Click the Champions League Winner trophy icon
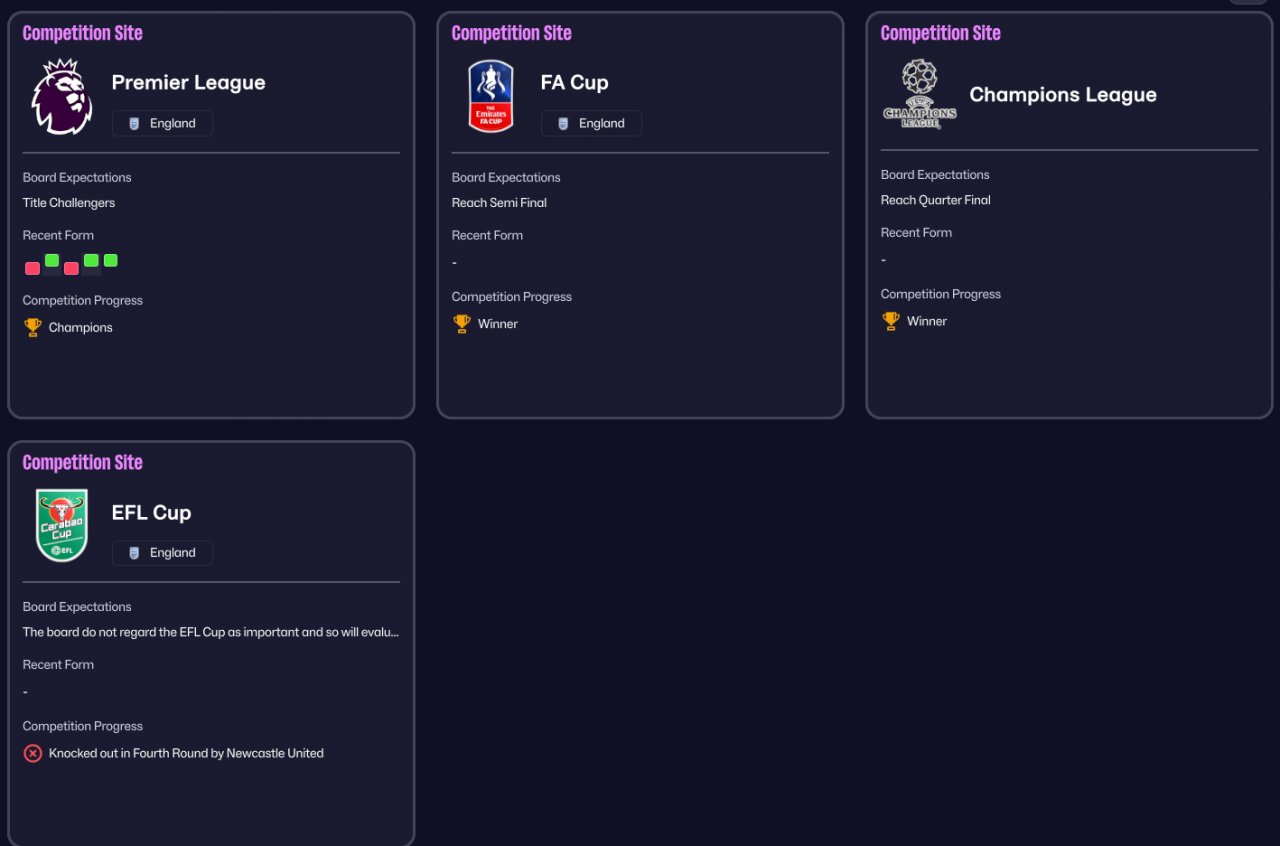Image resolution: width=1280 pixels, height=846 pixels. click(x=891, y=321)
